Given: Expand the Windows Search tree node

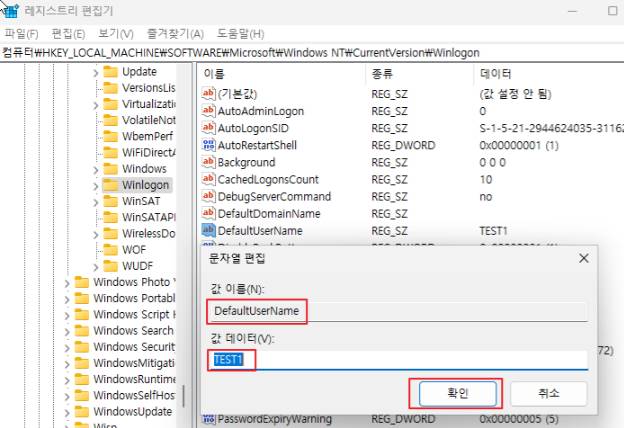Looking at the screenshot, I should pos(67,332).
